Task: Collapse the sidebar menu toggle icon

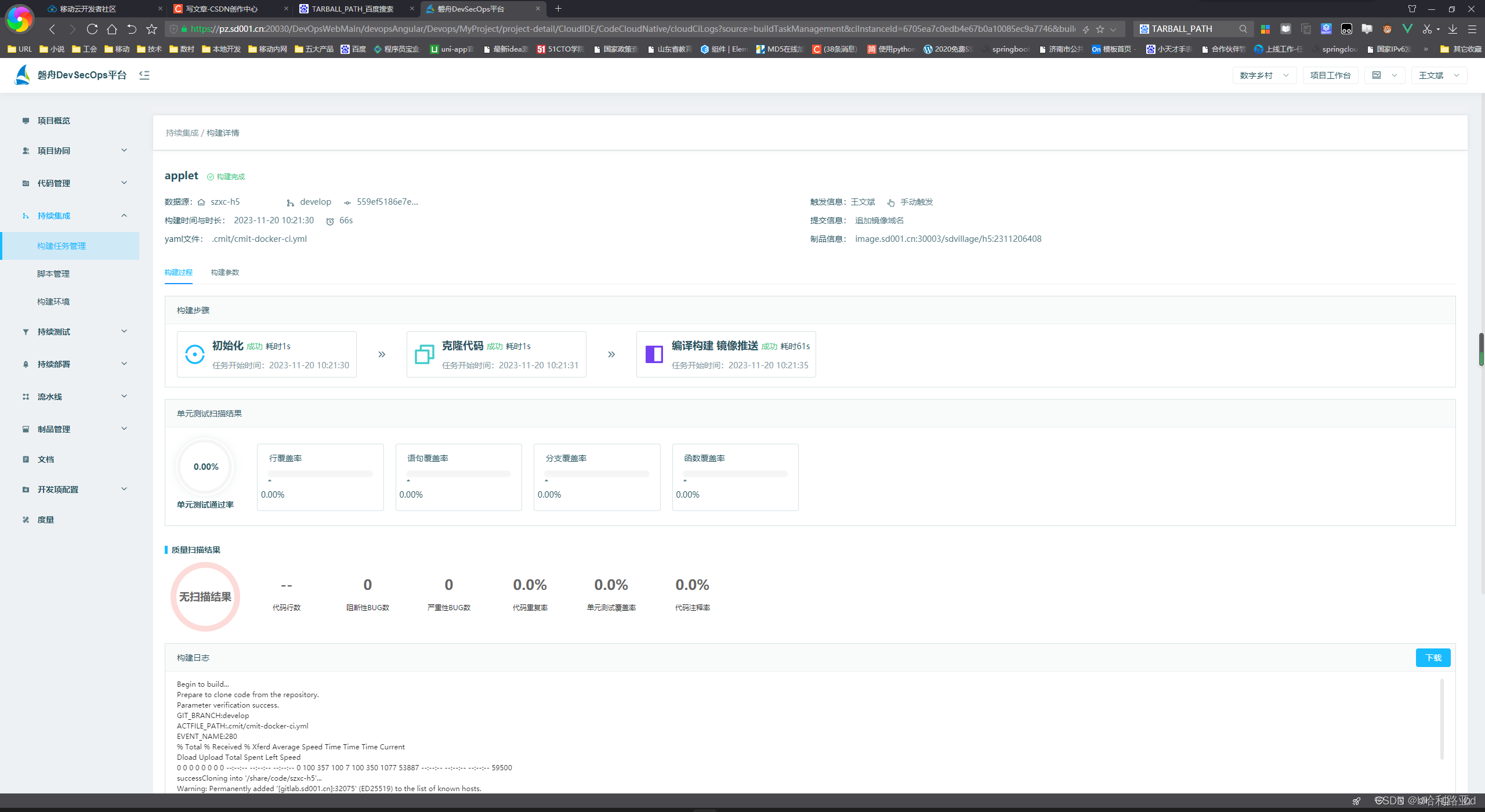Action: 144,75
